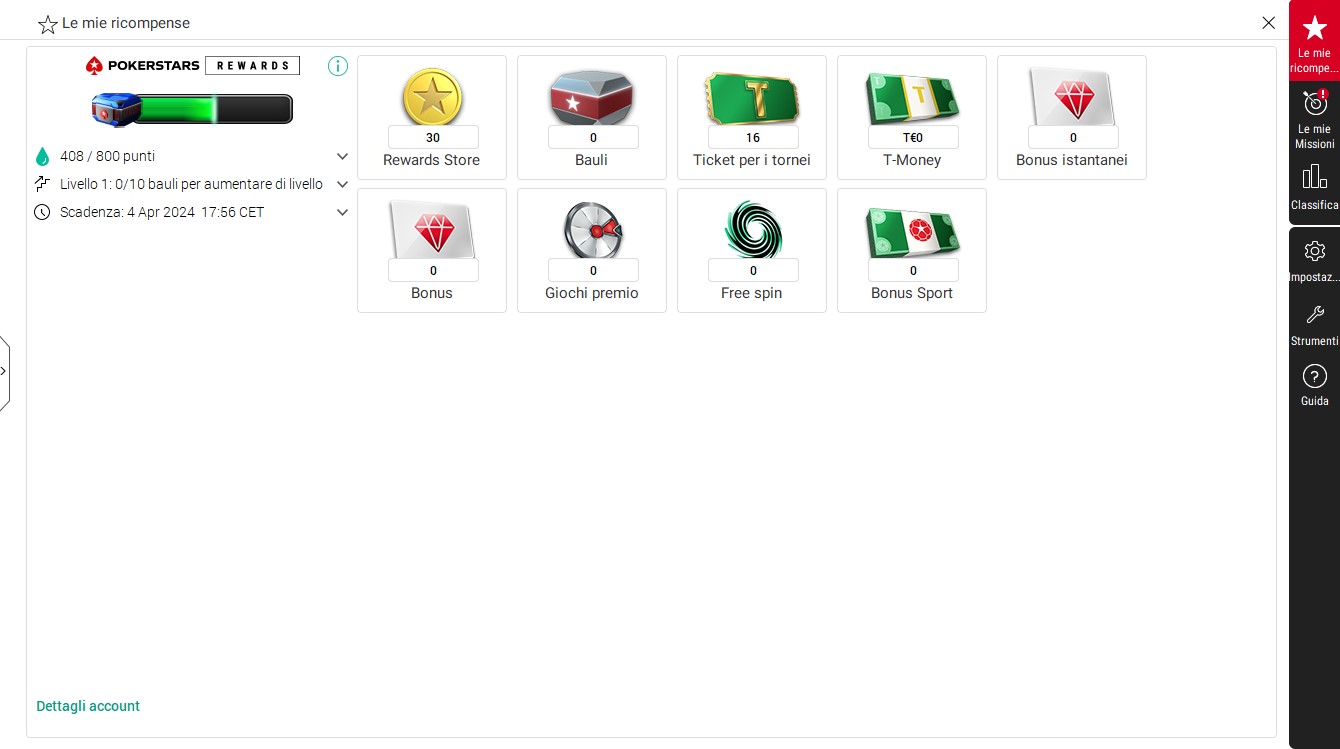The width and height of the screenshot is (1340, 749).
Task: Open the Bauli chest icon
Action: [x=592, y=98]
